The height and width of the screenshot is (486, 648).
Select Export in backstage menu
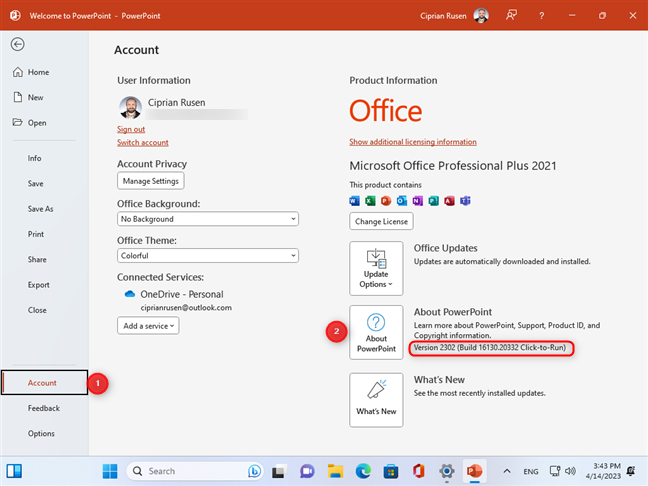(x=38, y=285)
